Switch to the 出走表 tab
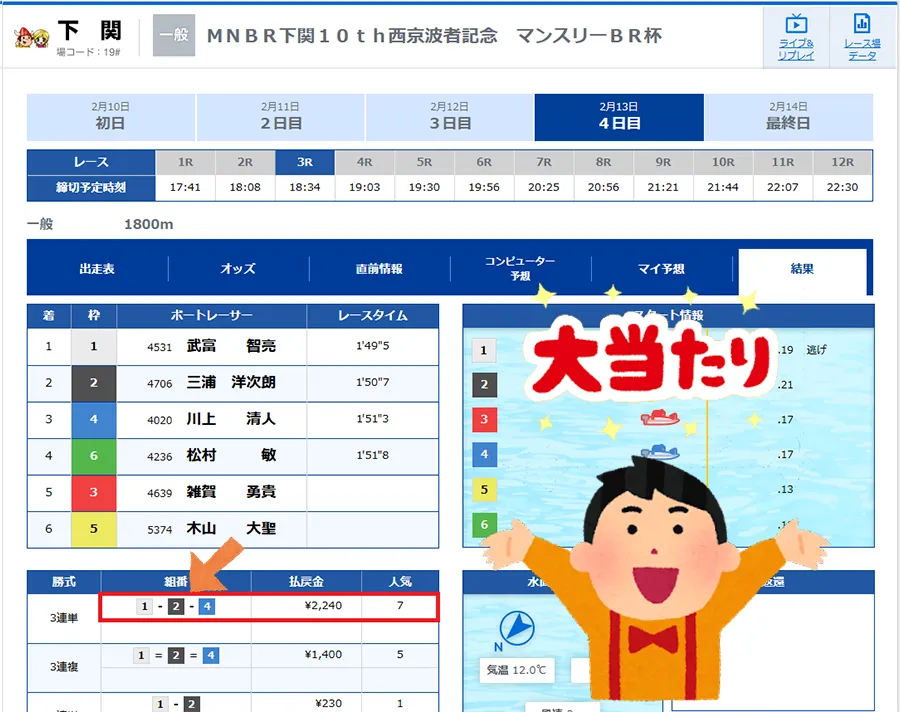 click(97, 269)
